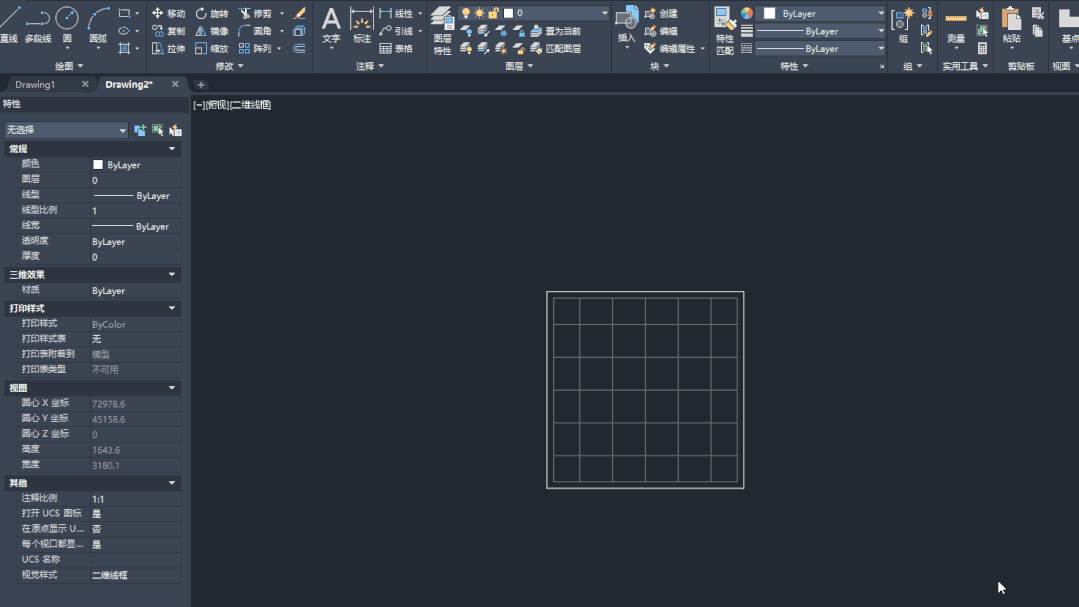The image size is (1079, 607).
Task: Click the new drawing tab plus button
Action: coord(200,85)
